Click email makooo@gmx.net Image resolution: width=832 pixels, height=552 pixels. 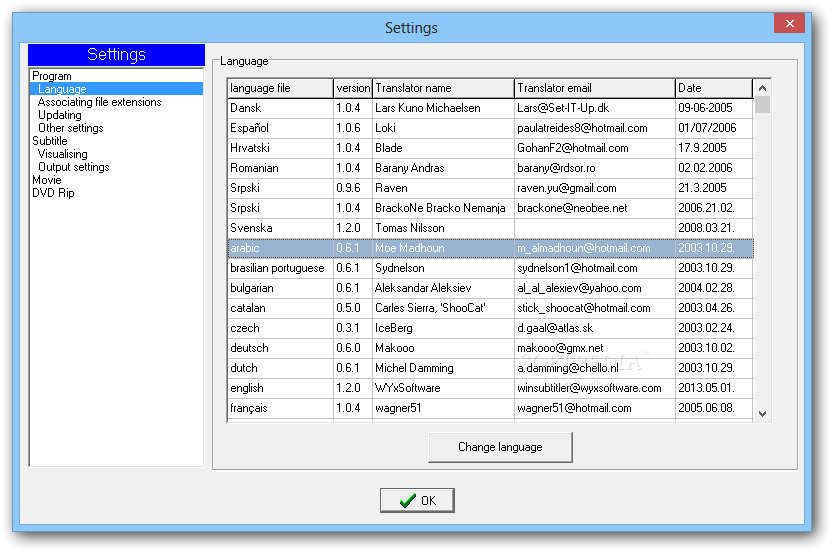click(x=560, y=348)
